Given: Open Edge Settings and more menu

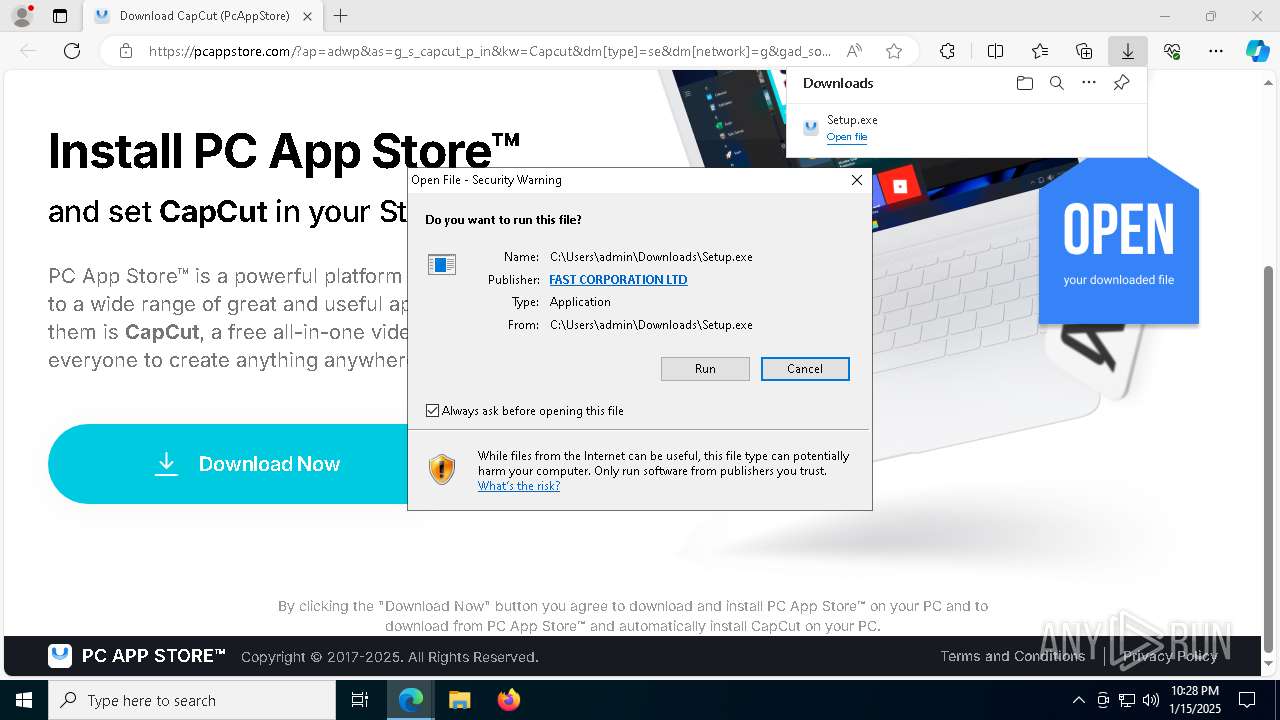Looking at the screenshot, I should click(x=1216, y=51).
